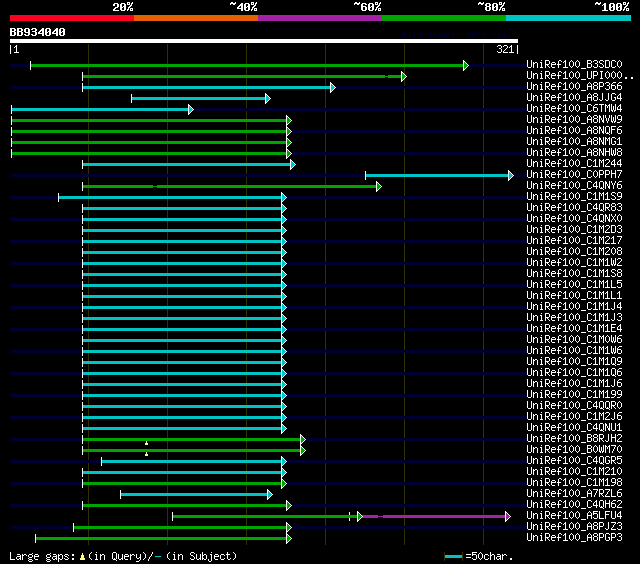Select the UniRef100_C0PPH7 label
This screenshot has height=564, width=640.
(x=574, y=175)
